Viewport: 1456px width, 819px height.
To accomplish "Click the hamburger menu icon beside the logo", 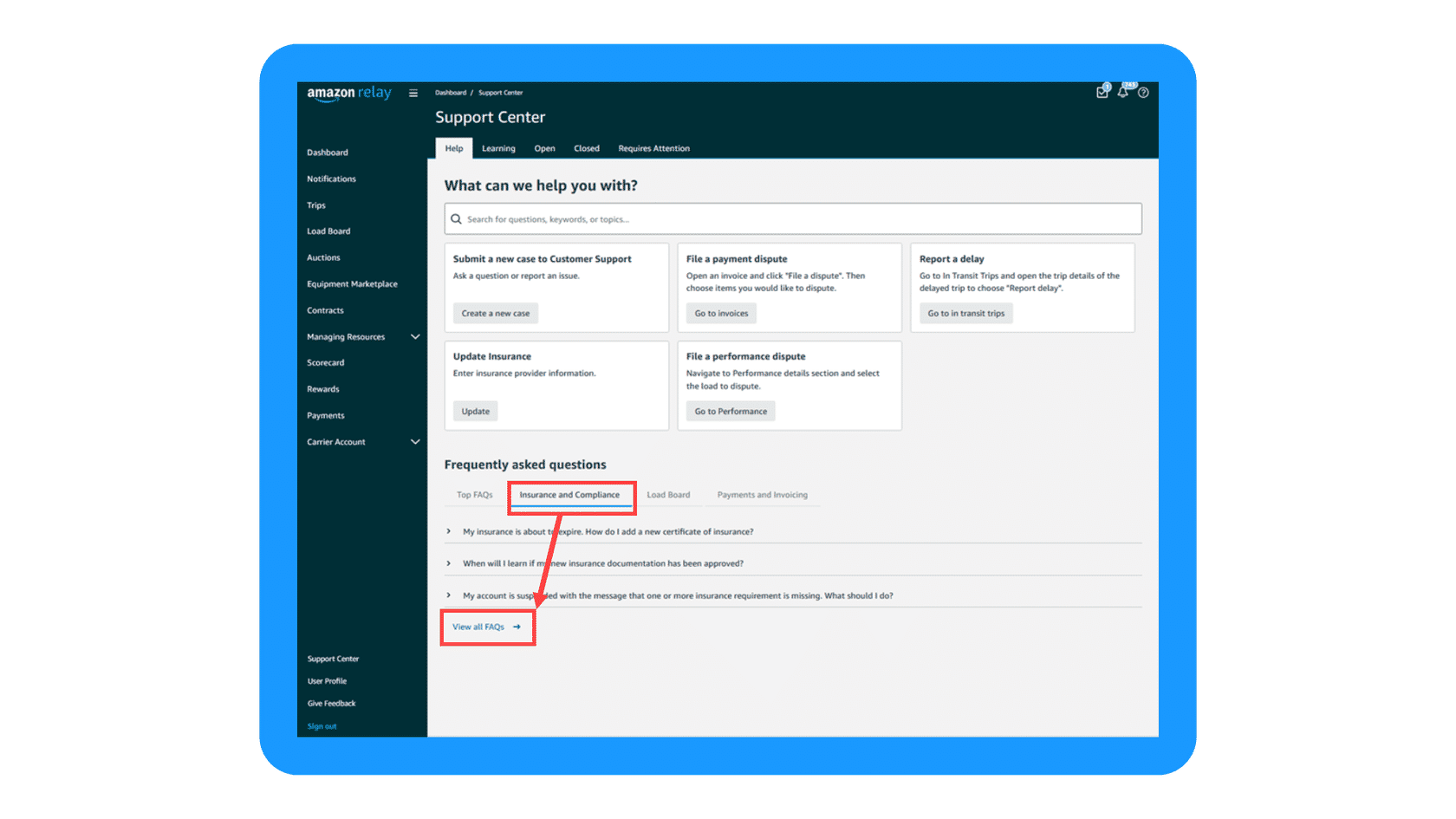I will [x=413, y=94].
